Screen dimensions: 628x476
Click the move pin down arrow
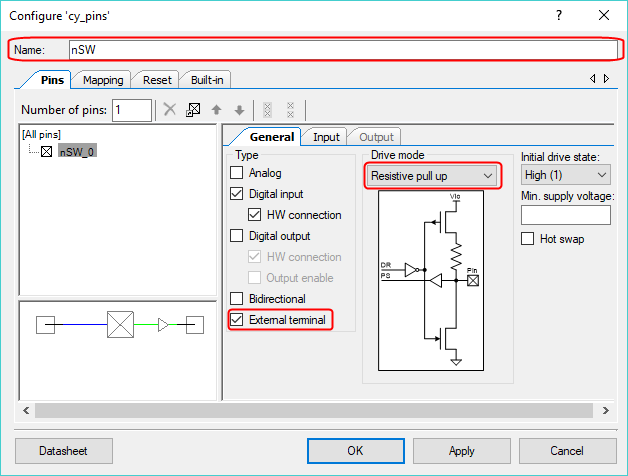(239, 110)
